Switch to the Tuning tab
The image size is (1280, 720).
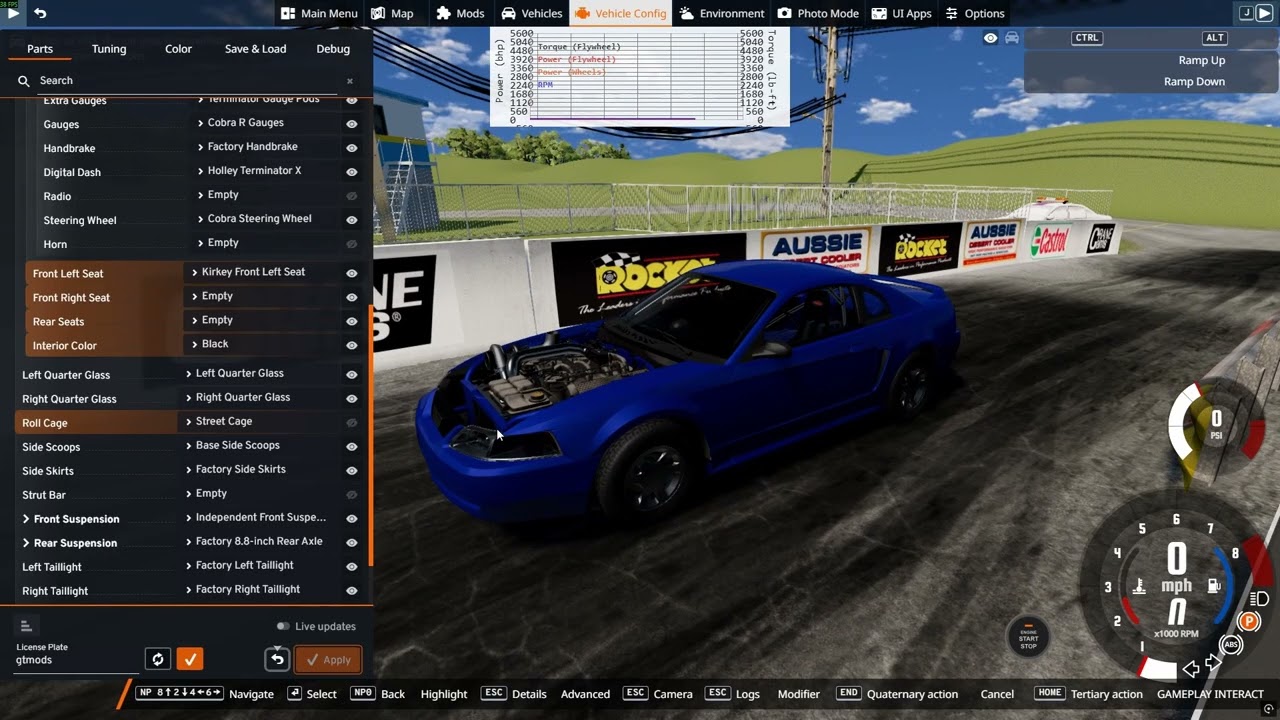[x=109, y=48]
